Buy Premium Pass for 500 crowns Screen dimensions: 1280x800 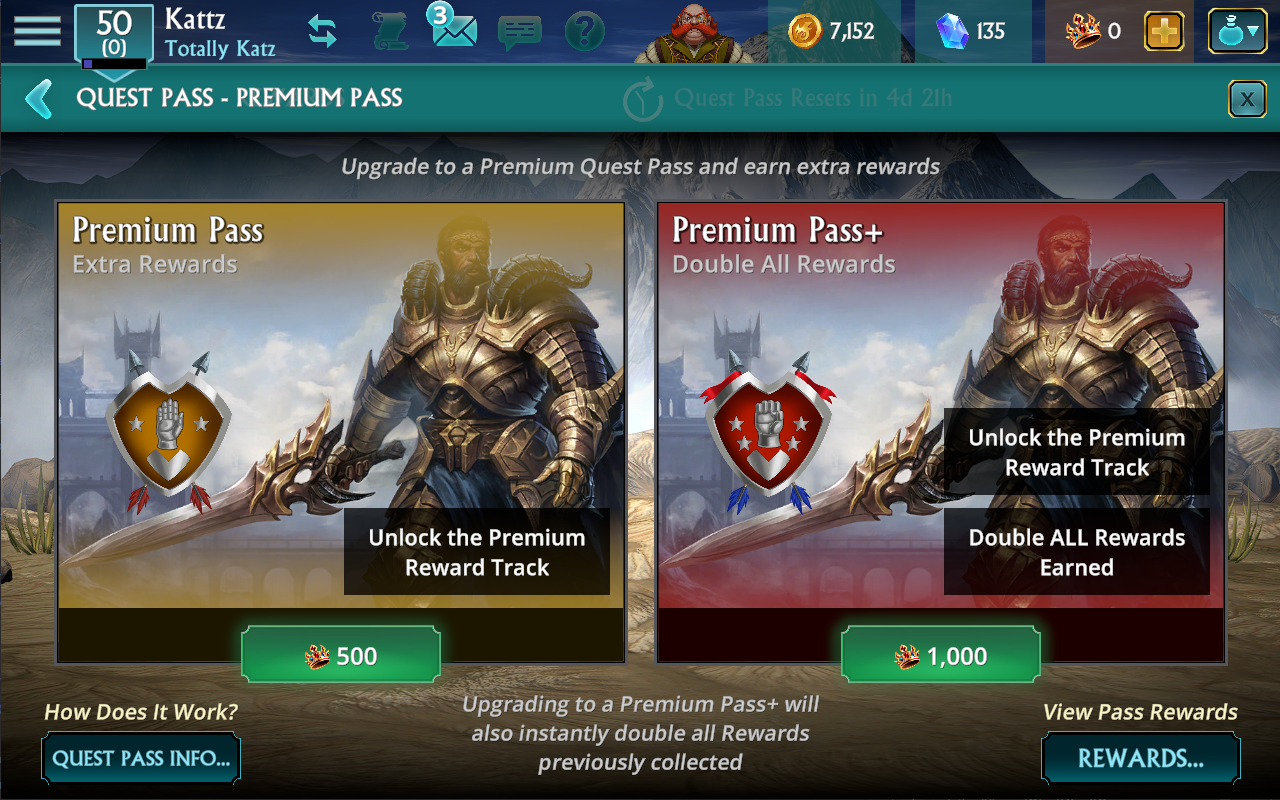pos(341,656)
